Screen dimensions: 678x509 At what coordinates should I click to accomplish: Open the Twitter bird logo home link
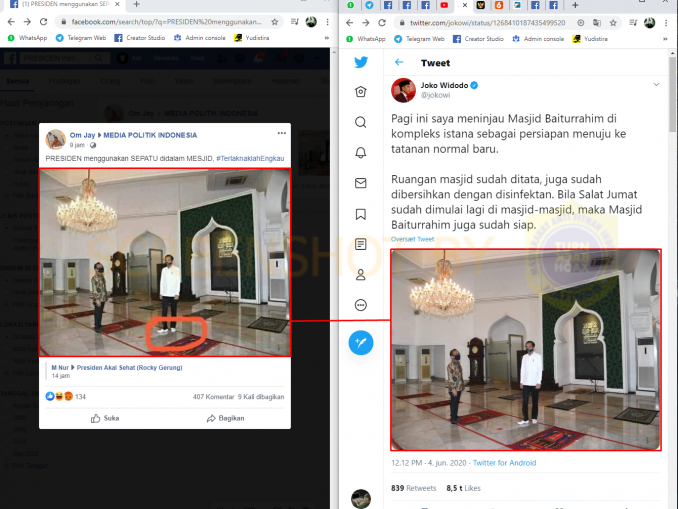coord(361,62)
